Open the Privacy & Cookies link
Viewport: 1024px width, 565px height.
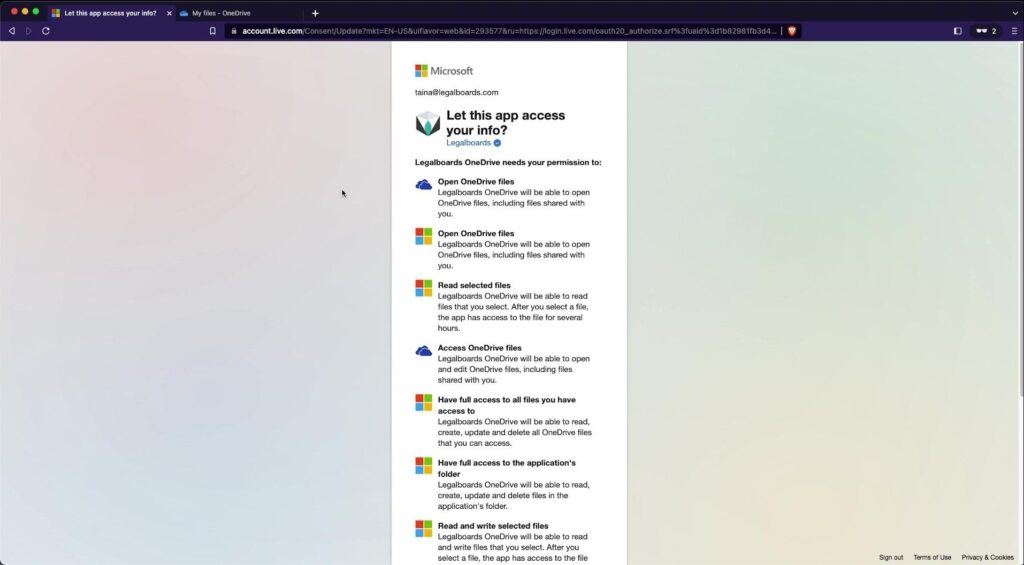(987, 557)
